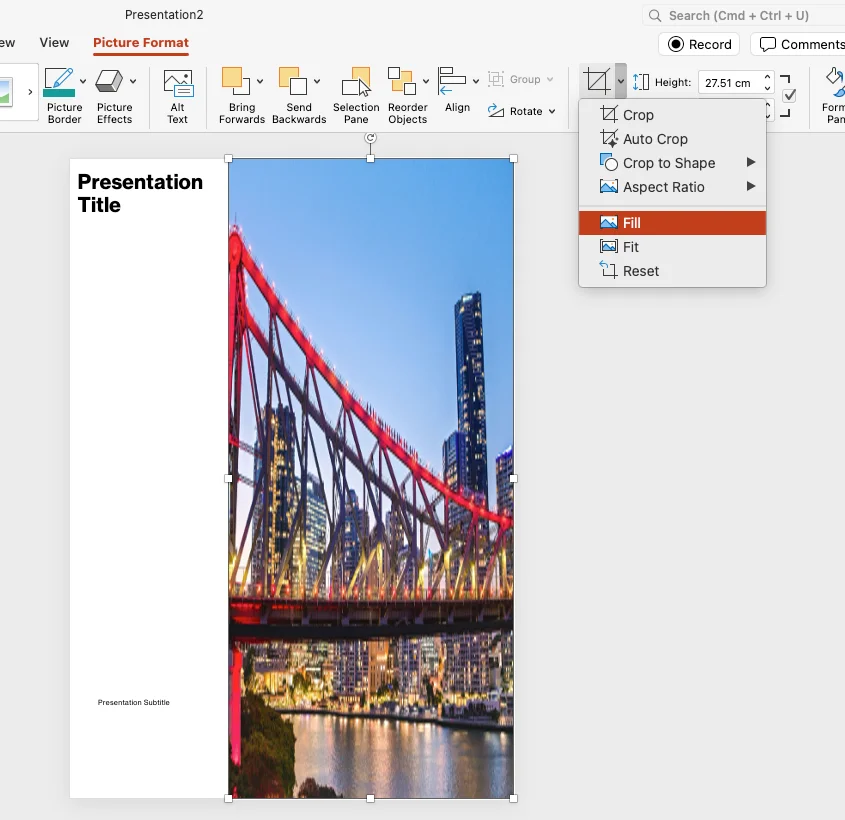Select Crop in the crop menu

pyautogui.click(x=672, y=115)
